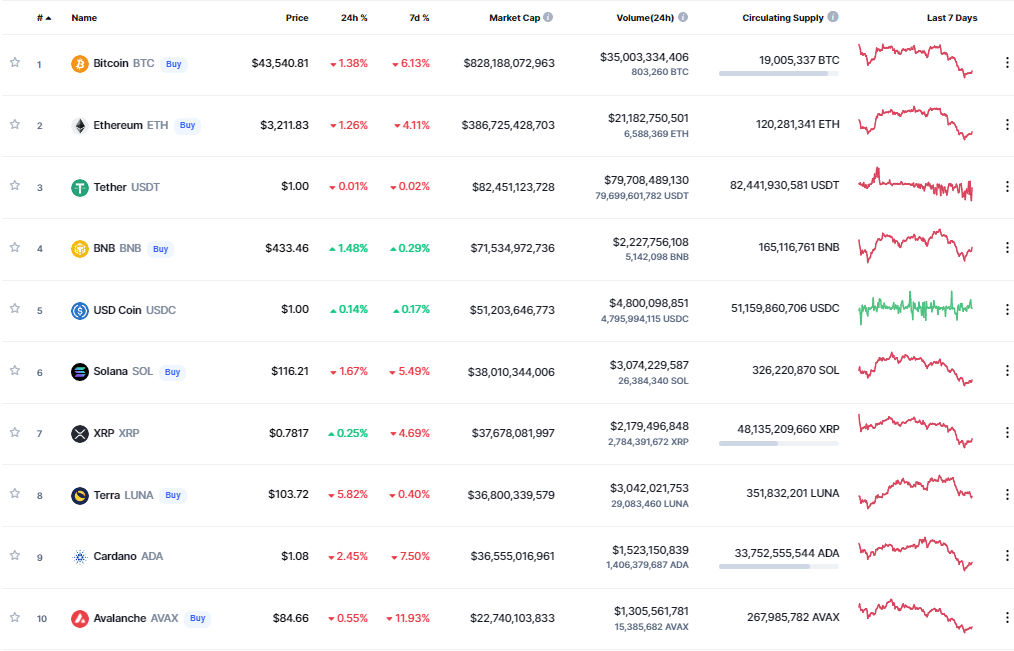Click the Buy button next to Terra
1014x651 pixels.
(x=173, y=495)
